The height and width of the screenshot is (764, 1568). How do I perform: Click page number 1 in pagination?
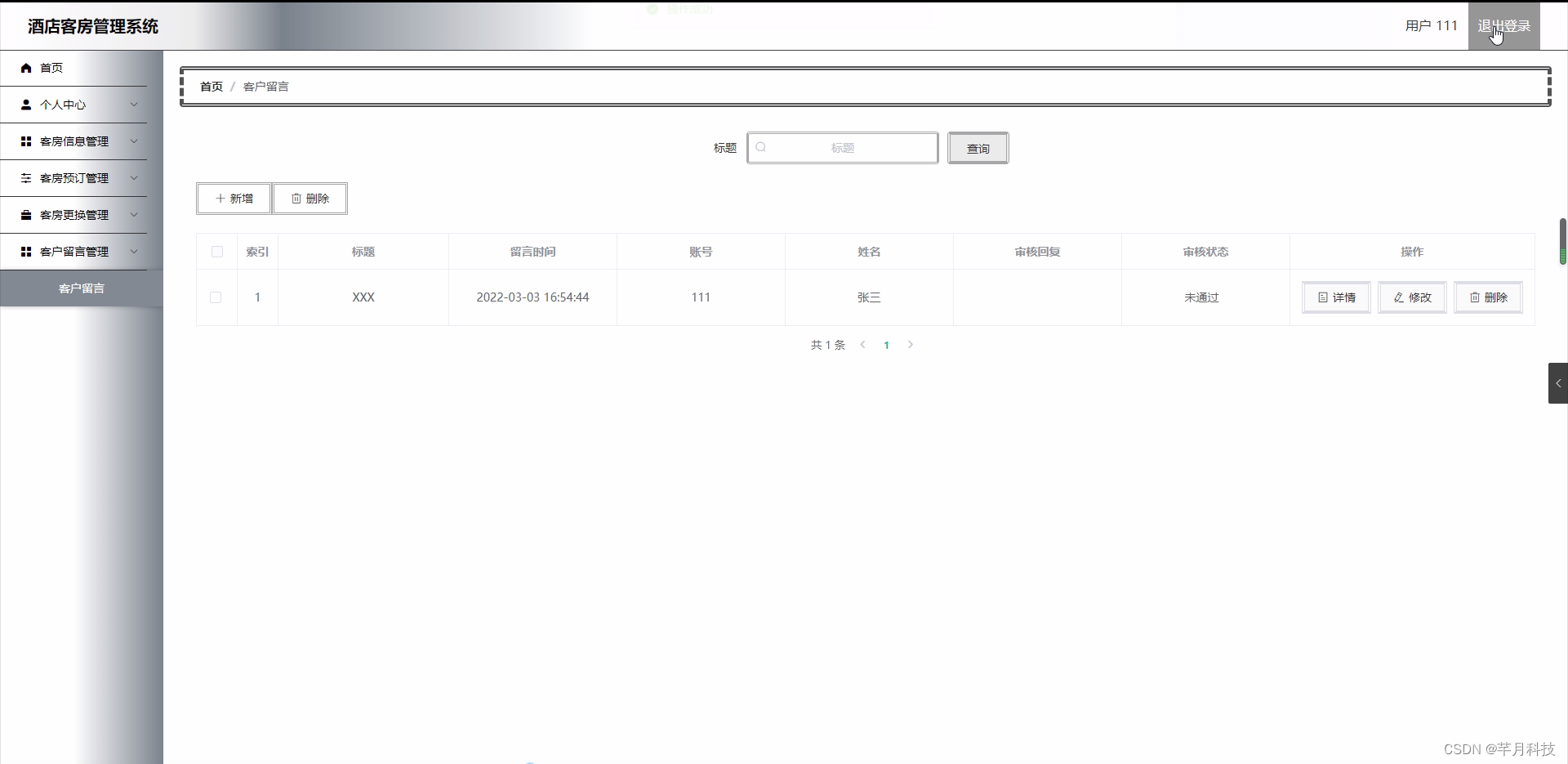point(886,345)
